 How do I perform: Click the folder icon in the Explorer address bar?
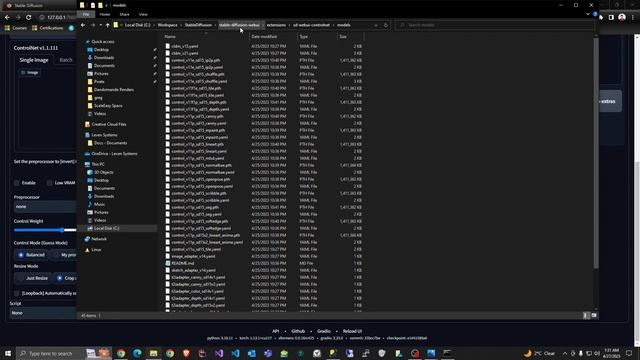pos(116,25)
